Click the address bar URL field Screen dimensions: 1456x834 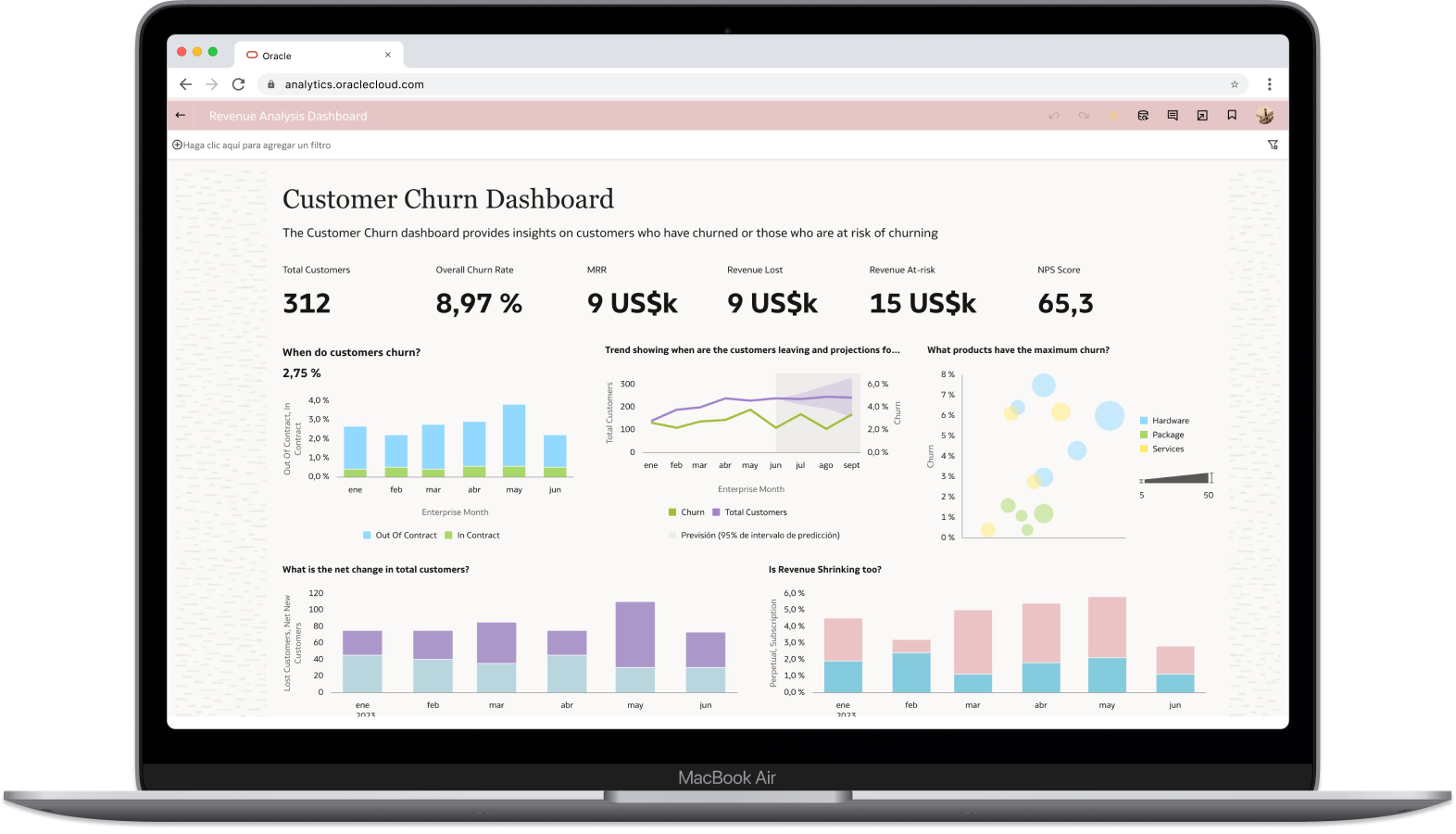tap(752, 84)
